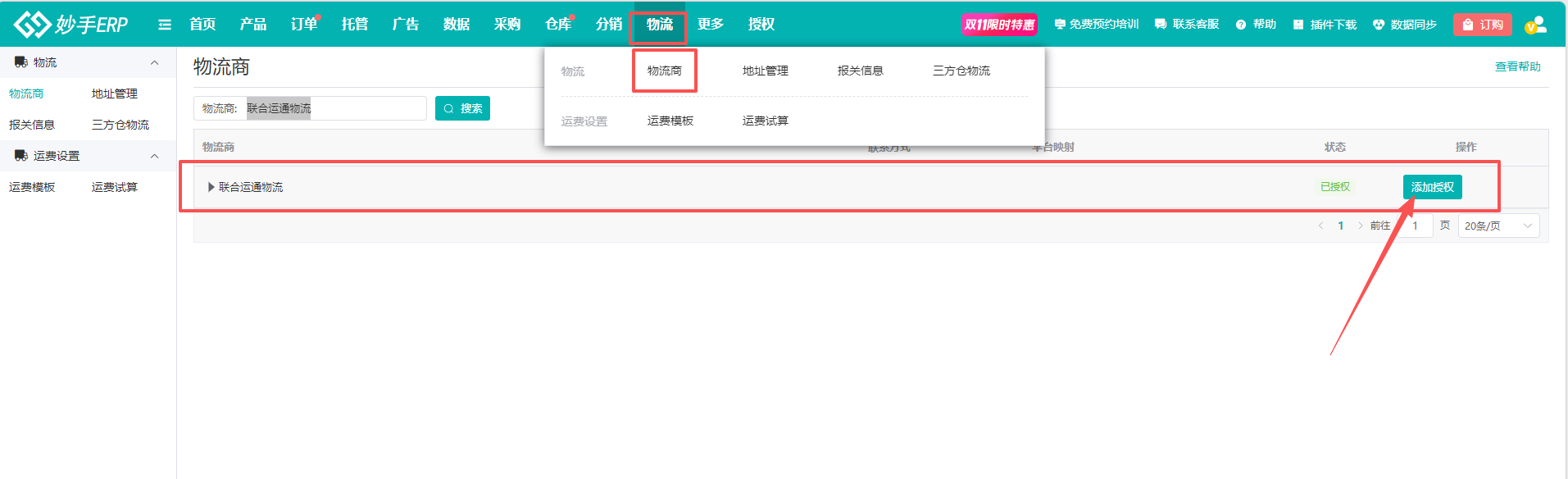Click 查看帮助 link
This screenshot has height=479, width=1568.
1518,66
